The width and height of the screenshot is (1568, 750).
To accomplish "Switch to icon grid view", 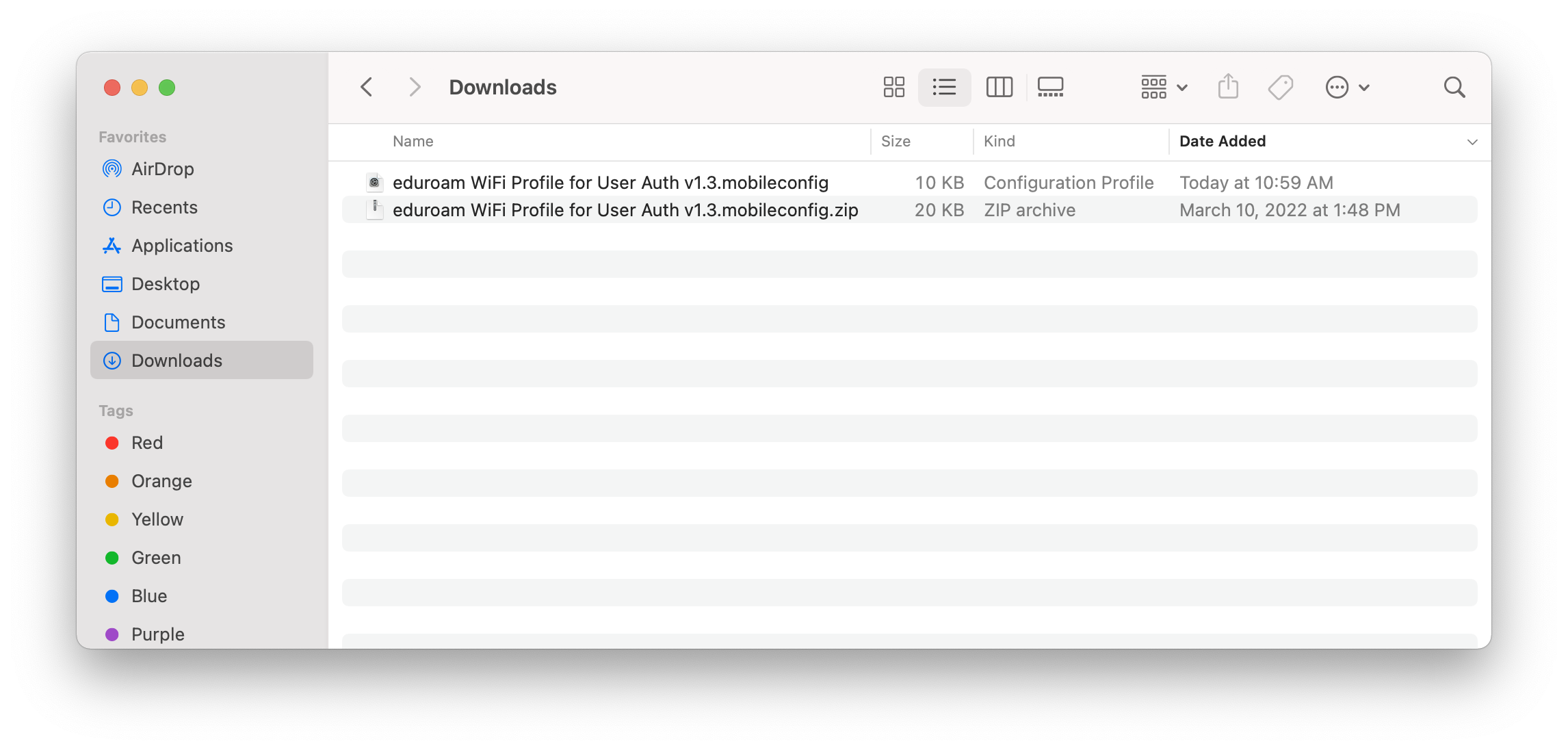I will tap(893, 88).
